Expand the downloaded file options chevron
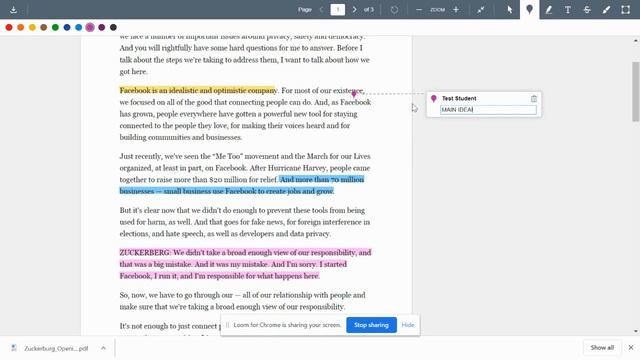Viewport: 640px width, 360px height. point(103,348)
